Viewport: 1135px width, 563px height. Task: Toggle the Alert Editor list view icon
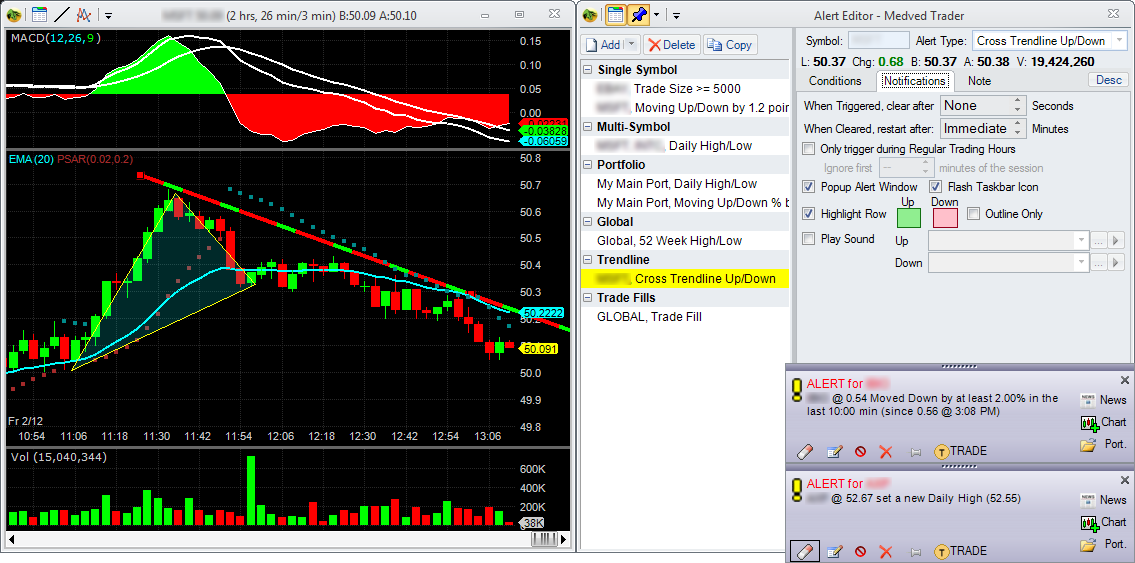(615, 14)
